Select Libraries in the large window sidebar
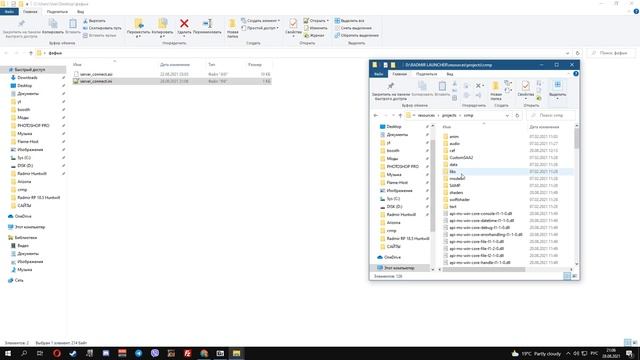Viewport: 640px width, 360px height. [x=26, y=238]
